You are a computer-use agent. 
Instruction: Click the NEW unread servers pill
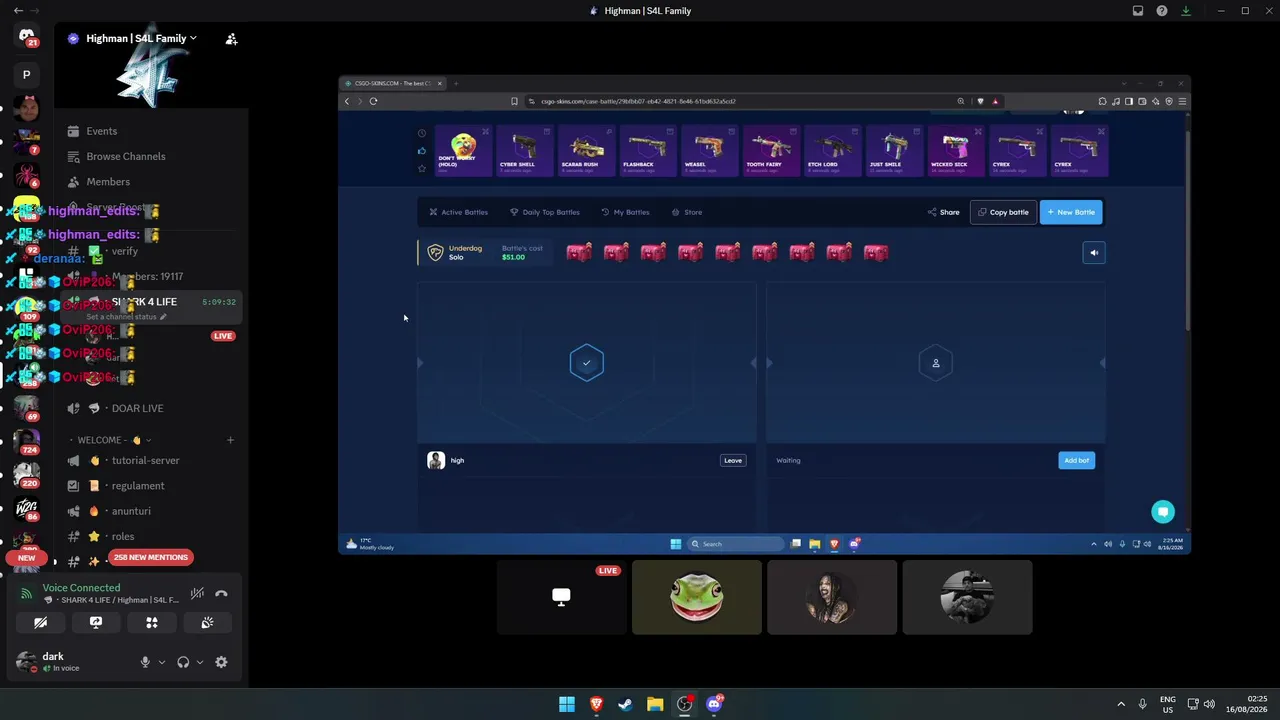(x=26, y=558)
